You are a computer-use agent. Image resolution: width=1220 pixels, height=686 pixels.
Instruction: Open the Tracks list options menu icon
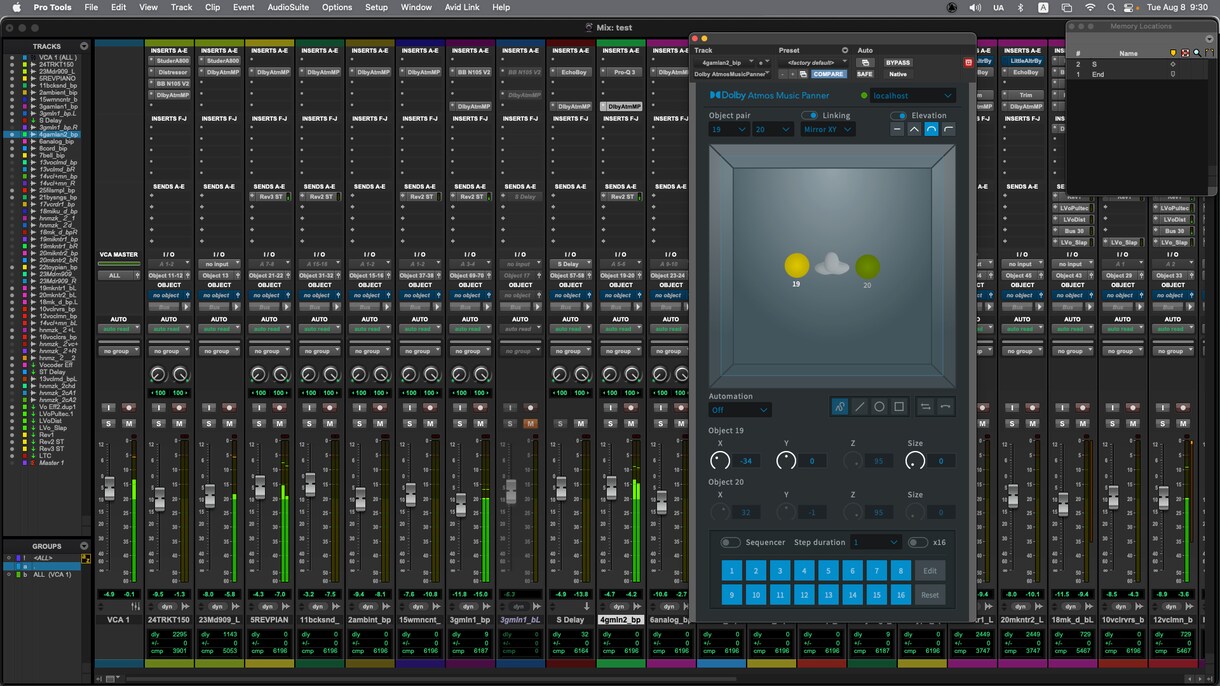tap(84, 46)
